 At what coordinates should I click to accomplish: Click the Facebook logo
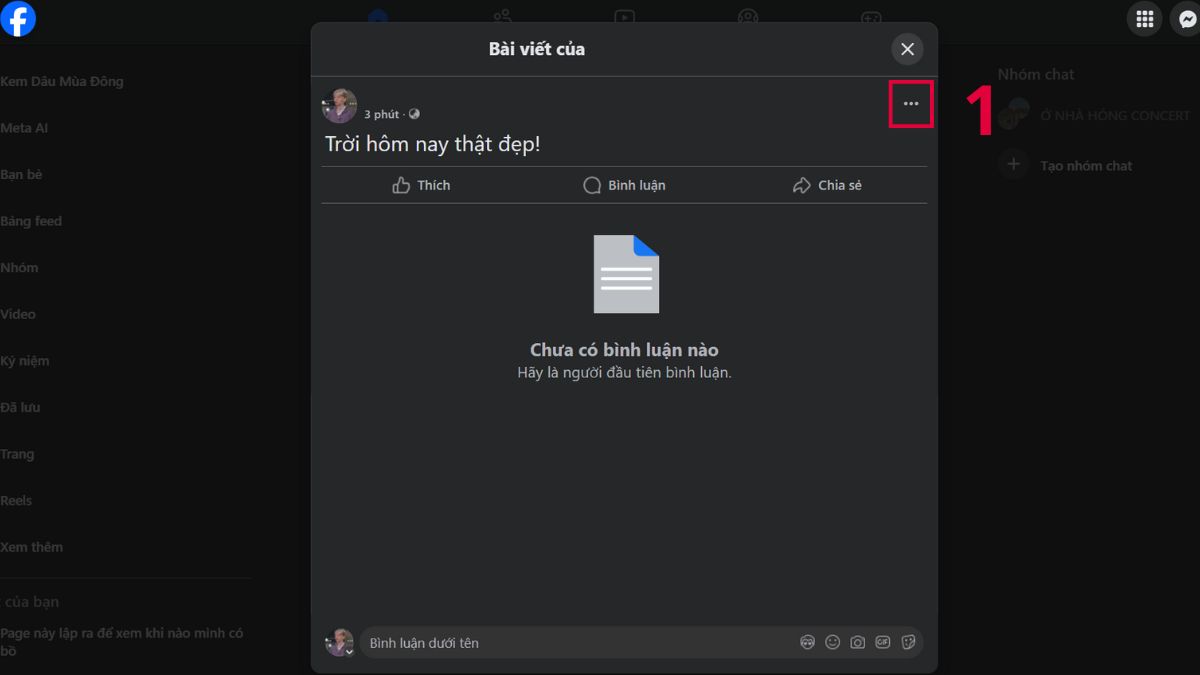pyautogui.click(x=17, y=19)
